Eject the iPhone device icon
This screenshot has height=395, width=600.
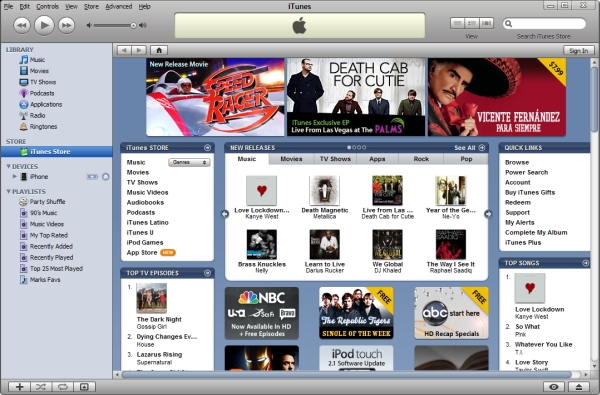(x=106, y=176)
